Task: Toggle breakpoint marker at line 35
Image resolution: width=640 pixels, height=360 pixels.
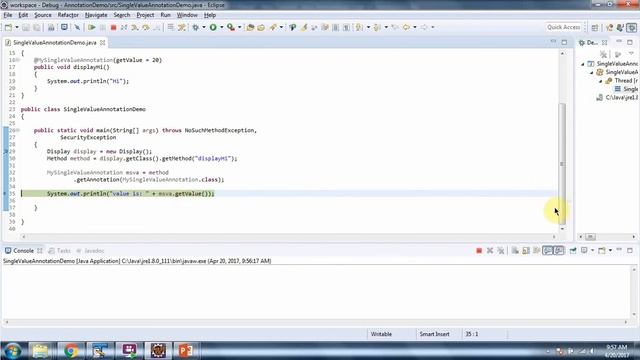Action: click(5, 193)
